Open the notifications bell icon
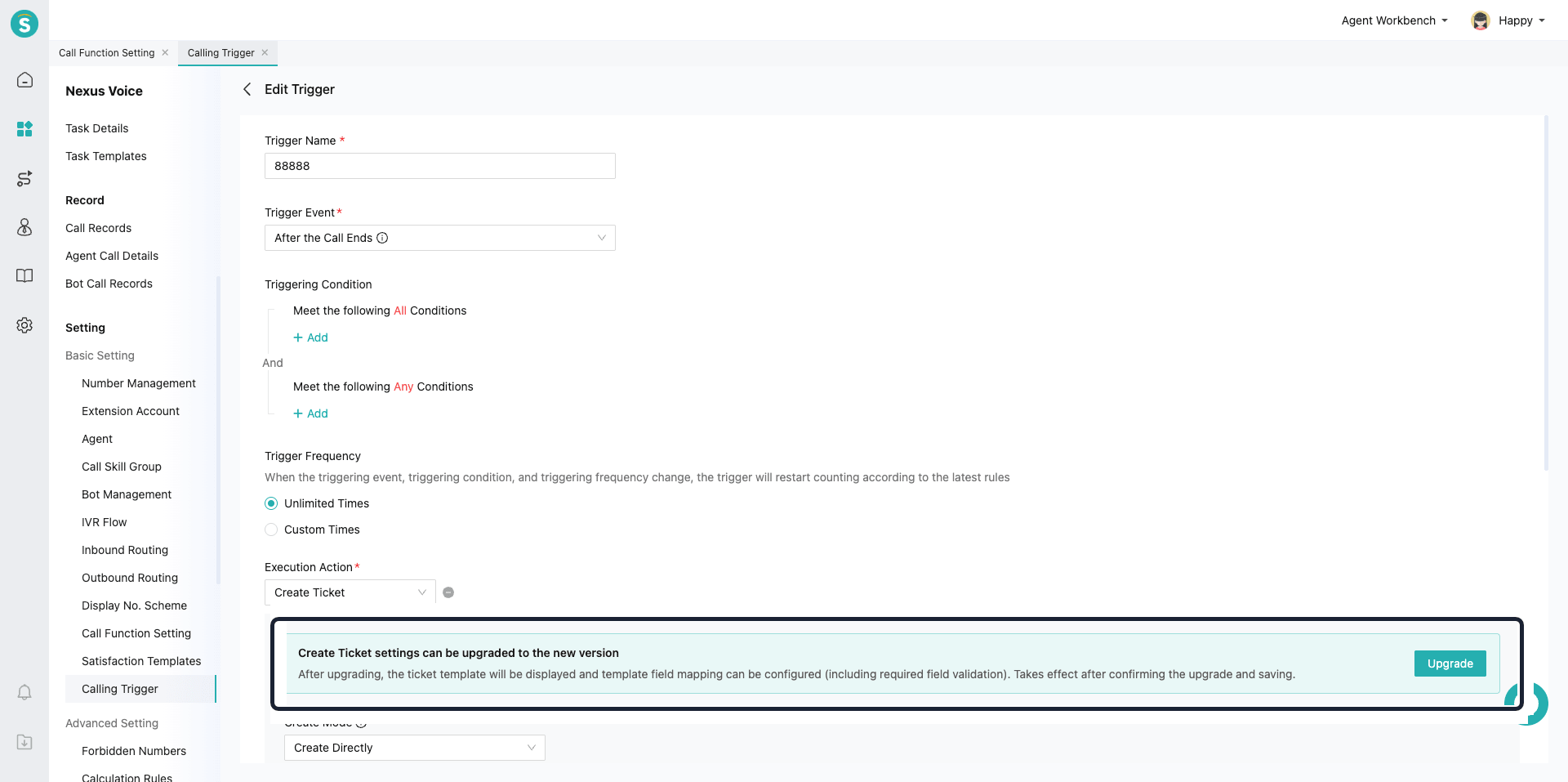The image size is (1568, 782). click(x=24, y=693)
